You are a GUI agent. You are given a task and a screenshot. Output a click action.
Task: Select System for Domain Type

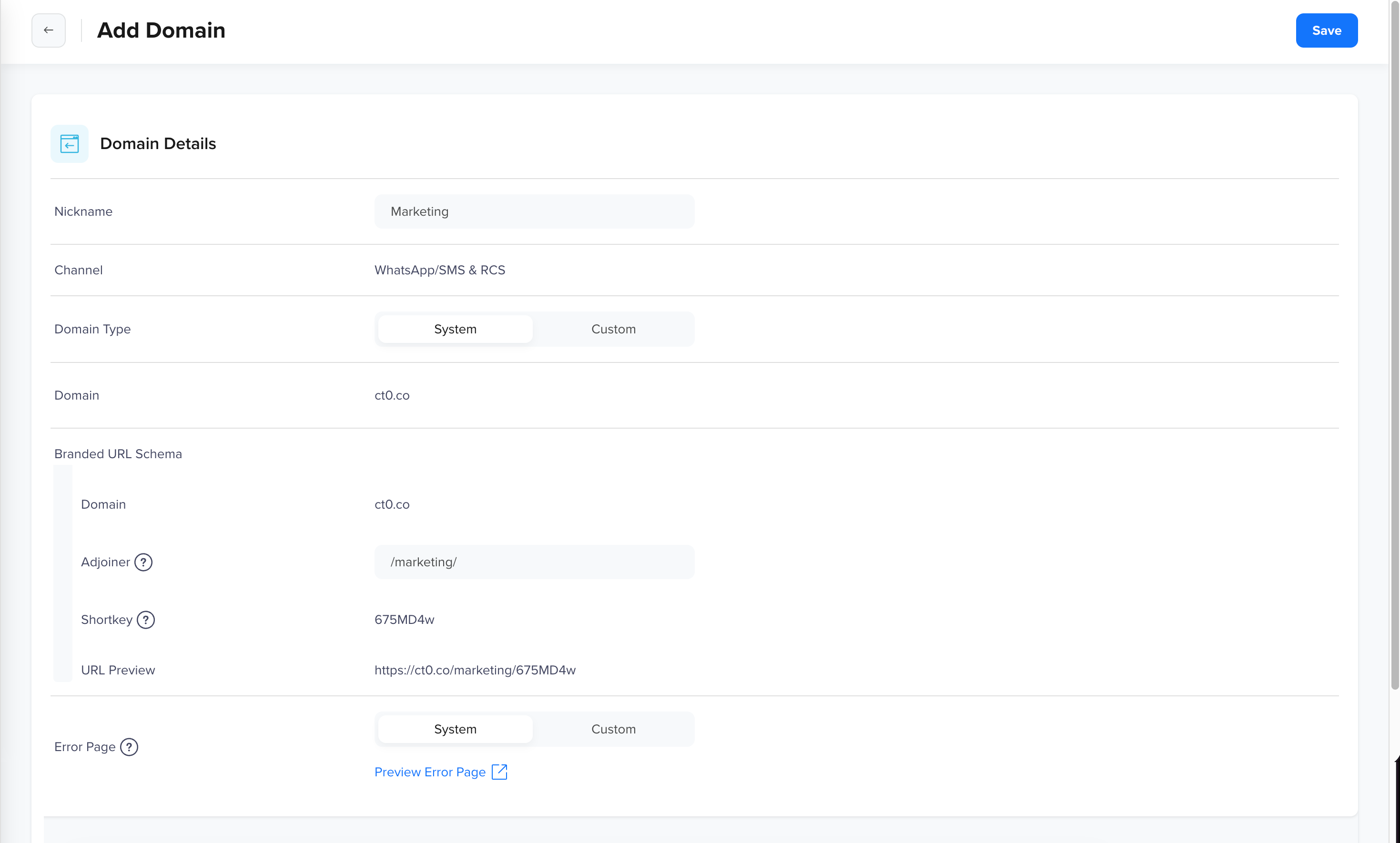[455, 329]
